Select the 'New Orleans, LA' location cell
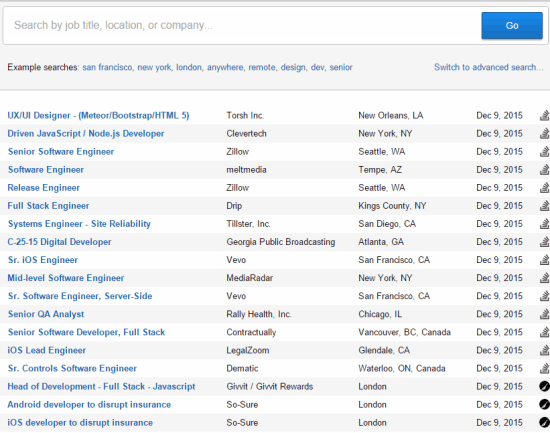Image resolution: width=550 pixels, height=433 pixels. (391, 115)
